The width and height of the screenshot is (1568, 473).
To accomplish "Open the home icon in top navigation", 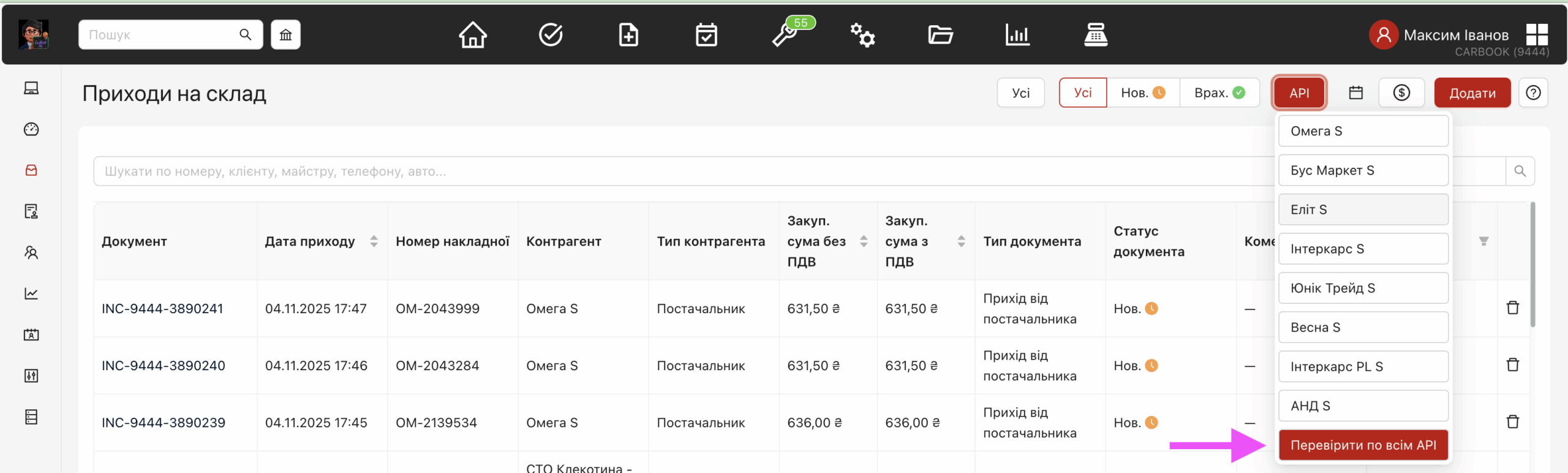I will click(472, 35).
